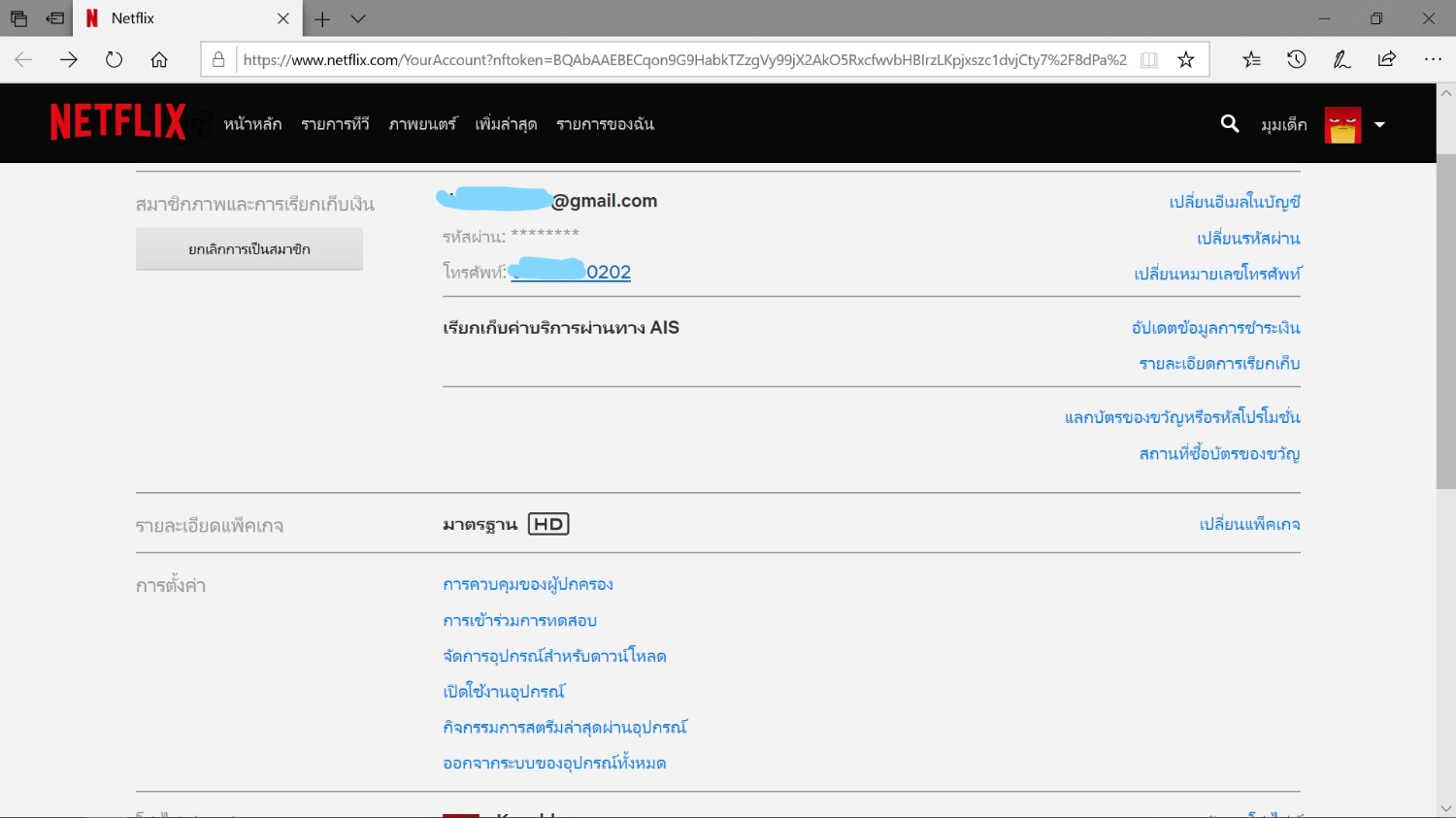Click the vertical scrollbar thumb

(1445, 321)
